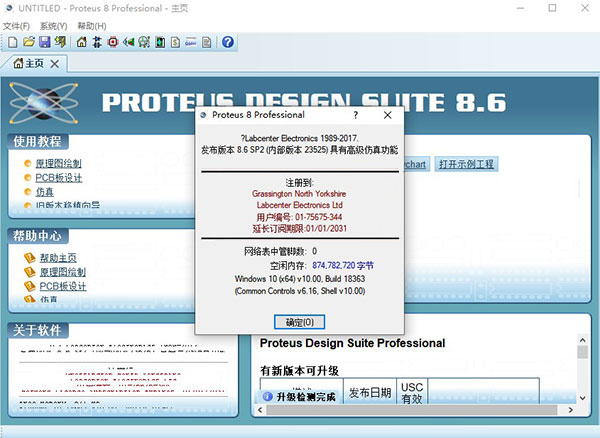Open the Bill of Materials dollar icon
600x438 pixels.
pos(175,42)
